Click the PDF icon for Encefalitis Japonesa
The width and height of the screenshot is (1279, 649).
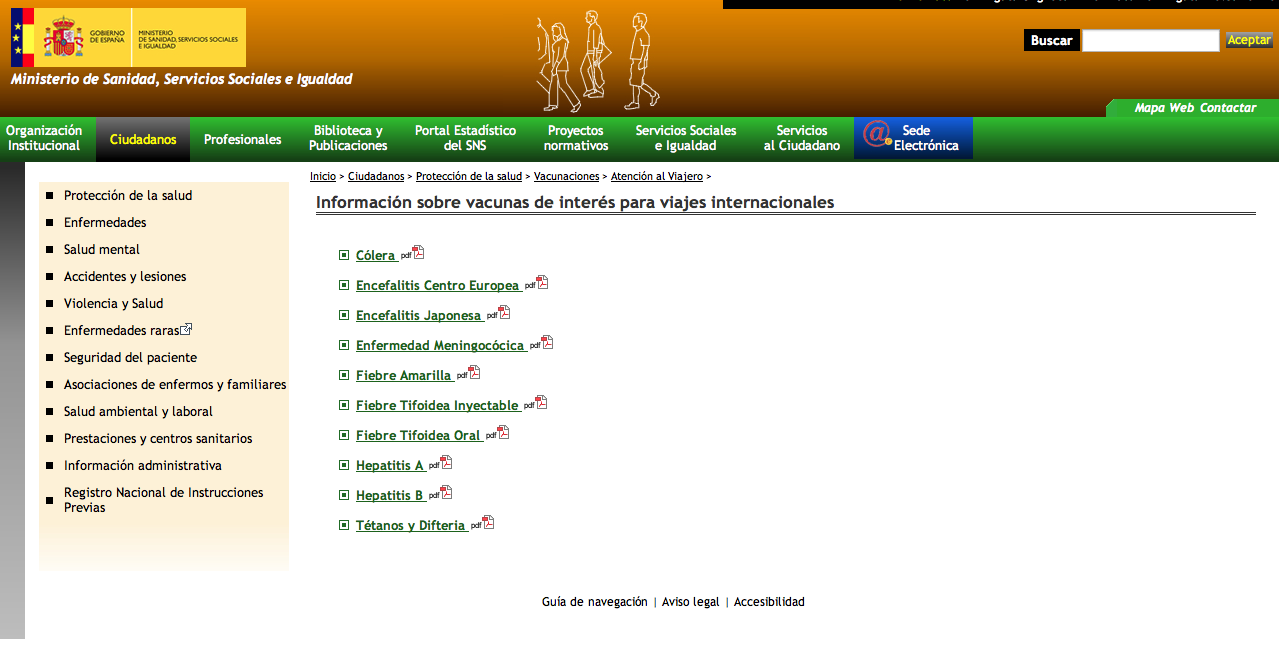click(504, 313)
